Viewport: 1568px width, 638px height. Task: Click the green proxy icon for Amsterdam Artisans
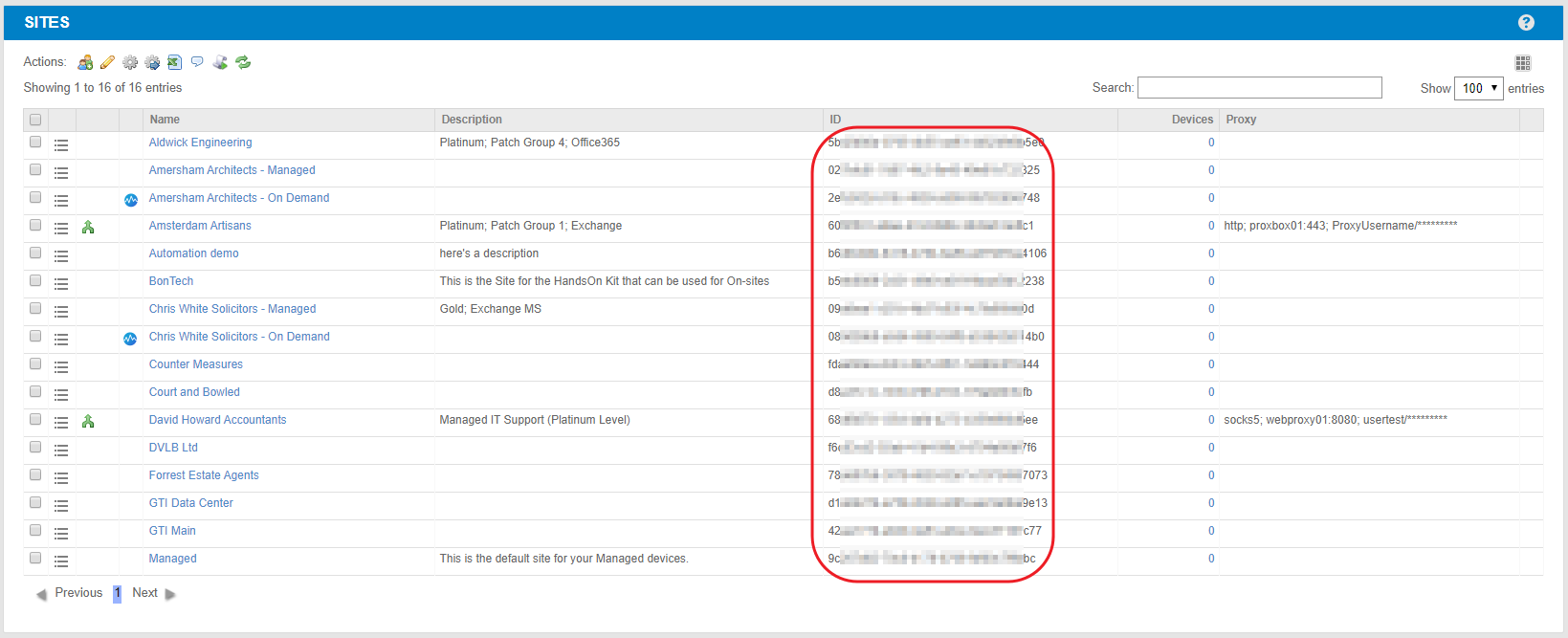tap(88, 228)
